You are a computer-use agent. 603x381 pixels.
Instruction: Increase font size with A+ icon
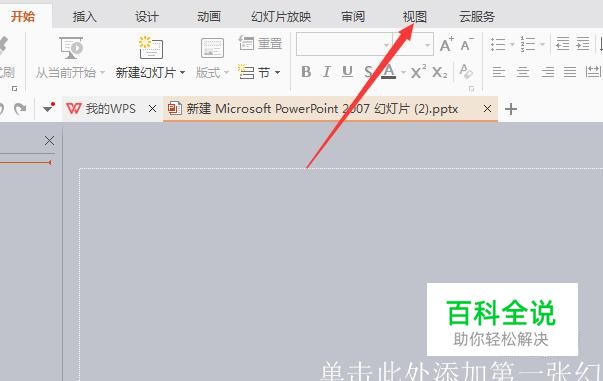tap(446, 44)
